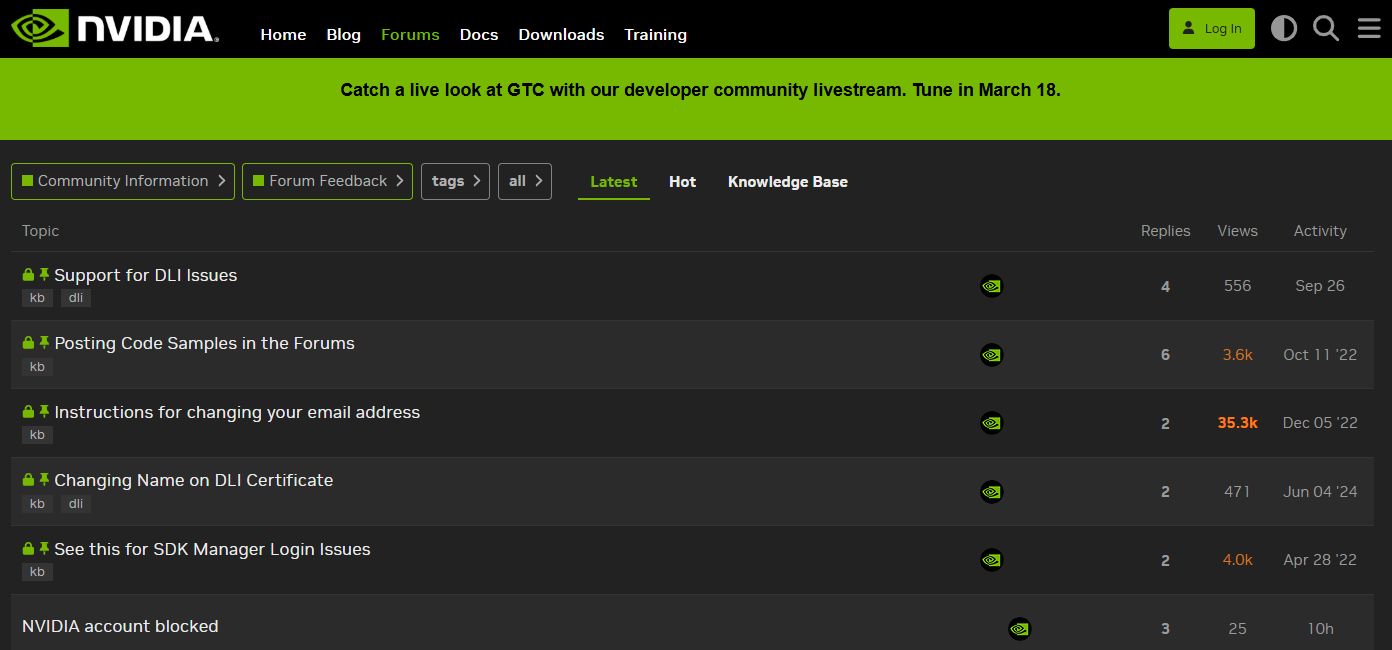Open the poster avatar on Support for DLI Issues
1392x650 pixels.
(991, 286)
